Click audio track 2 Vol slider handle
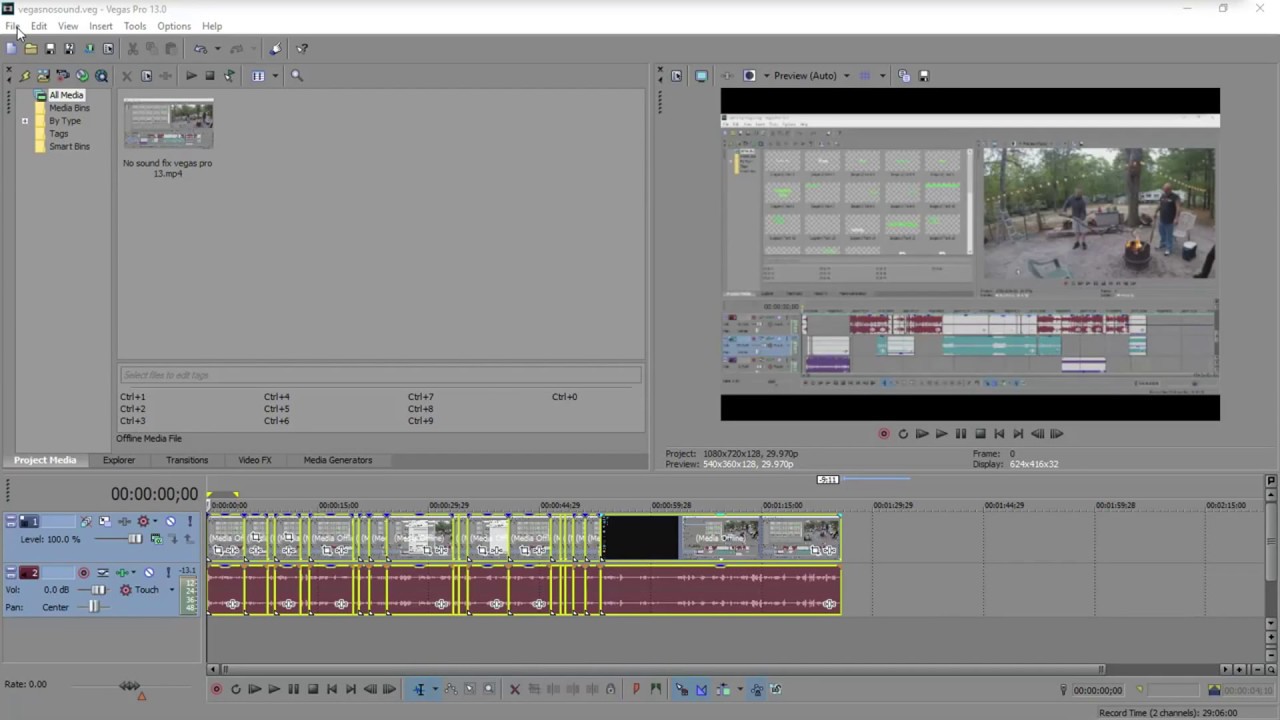The image size is (1280, 720). coord(98,590)
